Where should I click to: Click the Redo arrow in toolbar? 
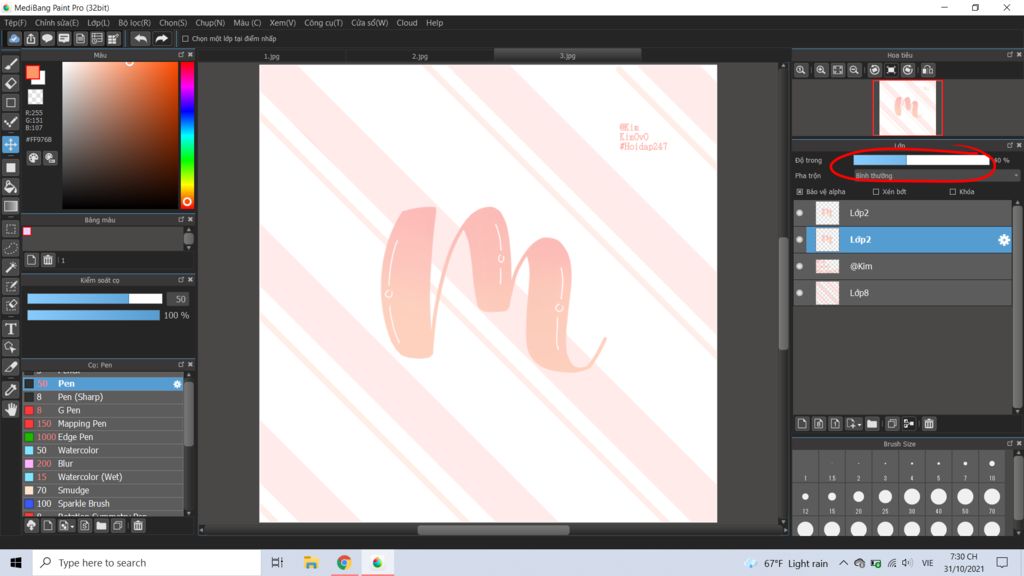tap(161, 39)
